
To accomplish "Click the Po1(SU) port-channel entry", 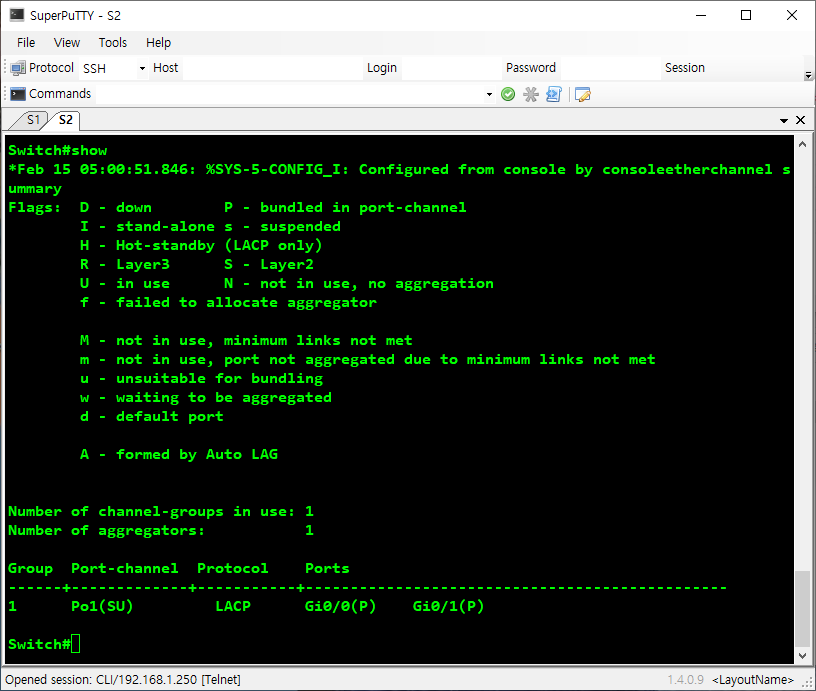I will 102,606.
